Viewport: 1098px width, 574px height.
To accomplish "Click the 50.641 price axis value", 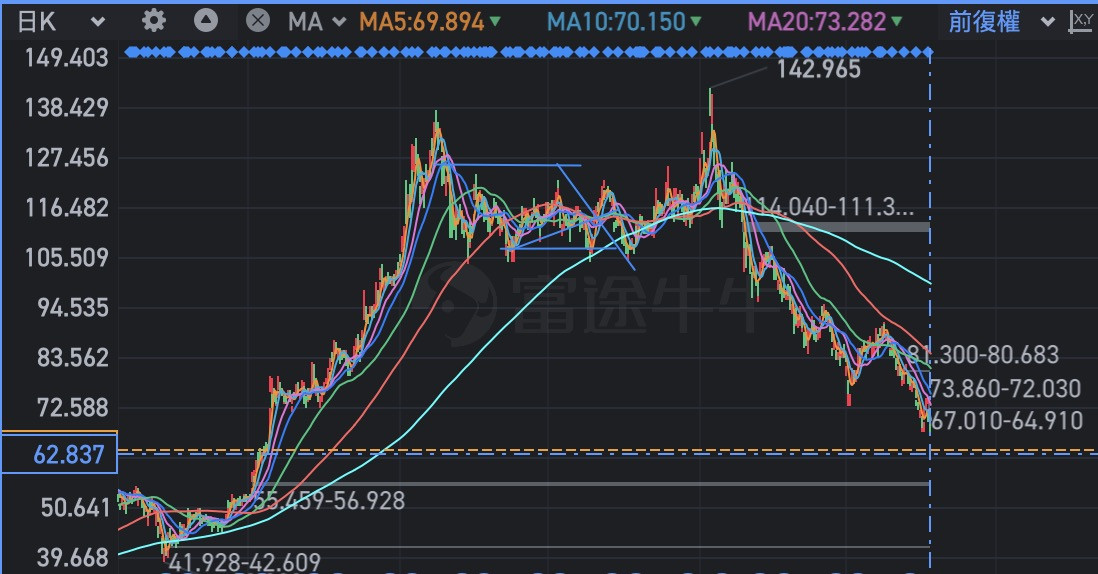I will [x=75, y=508].
